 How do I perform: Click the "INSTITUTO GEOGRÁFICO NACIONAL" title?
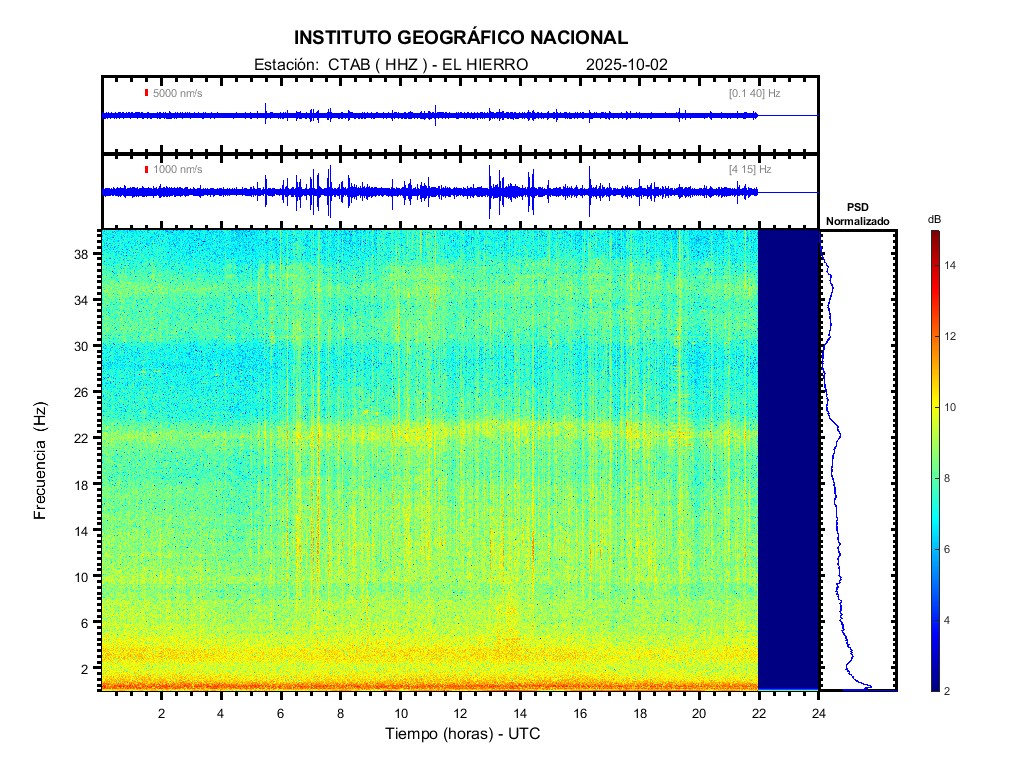[x=460, y=38]
